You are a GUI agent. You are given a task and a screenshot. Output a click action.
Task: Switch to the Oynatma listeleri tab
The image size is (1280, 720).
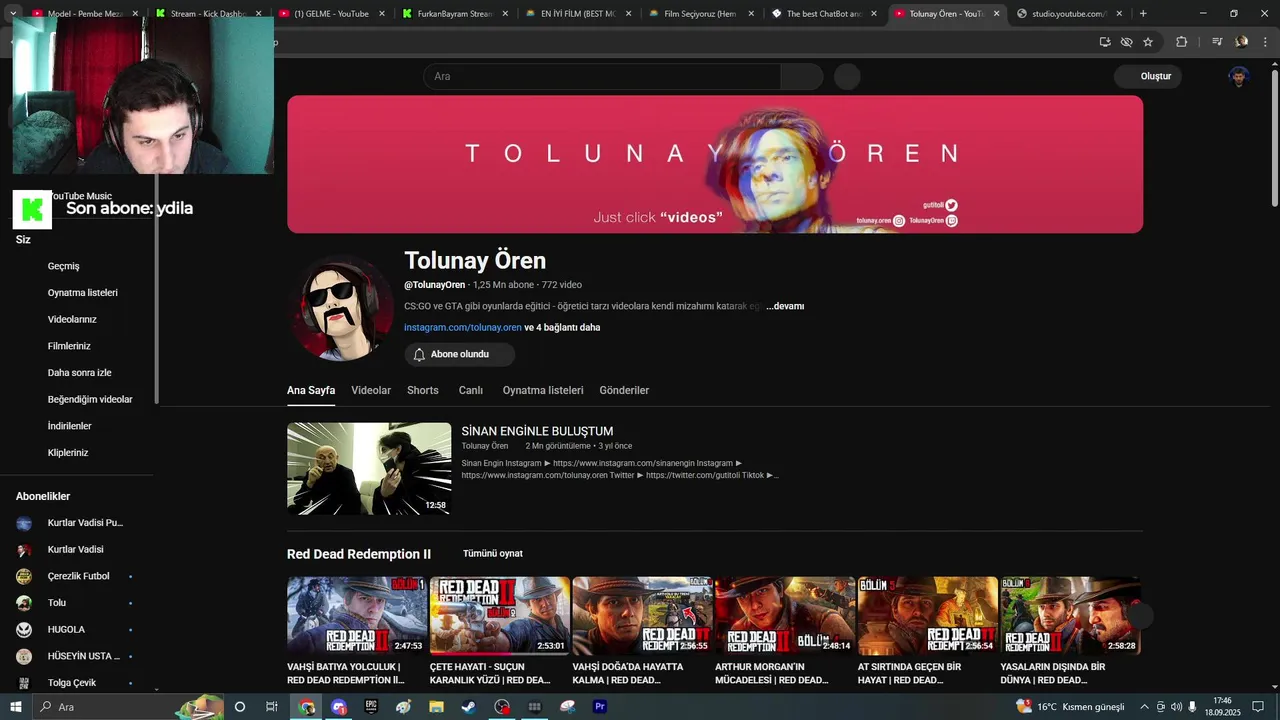[x=543, y=390]
